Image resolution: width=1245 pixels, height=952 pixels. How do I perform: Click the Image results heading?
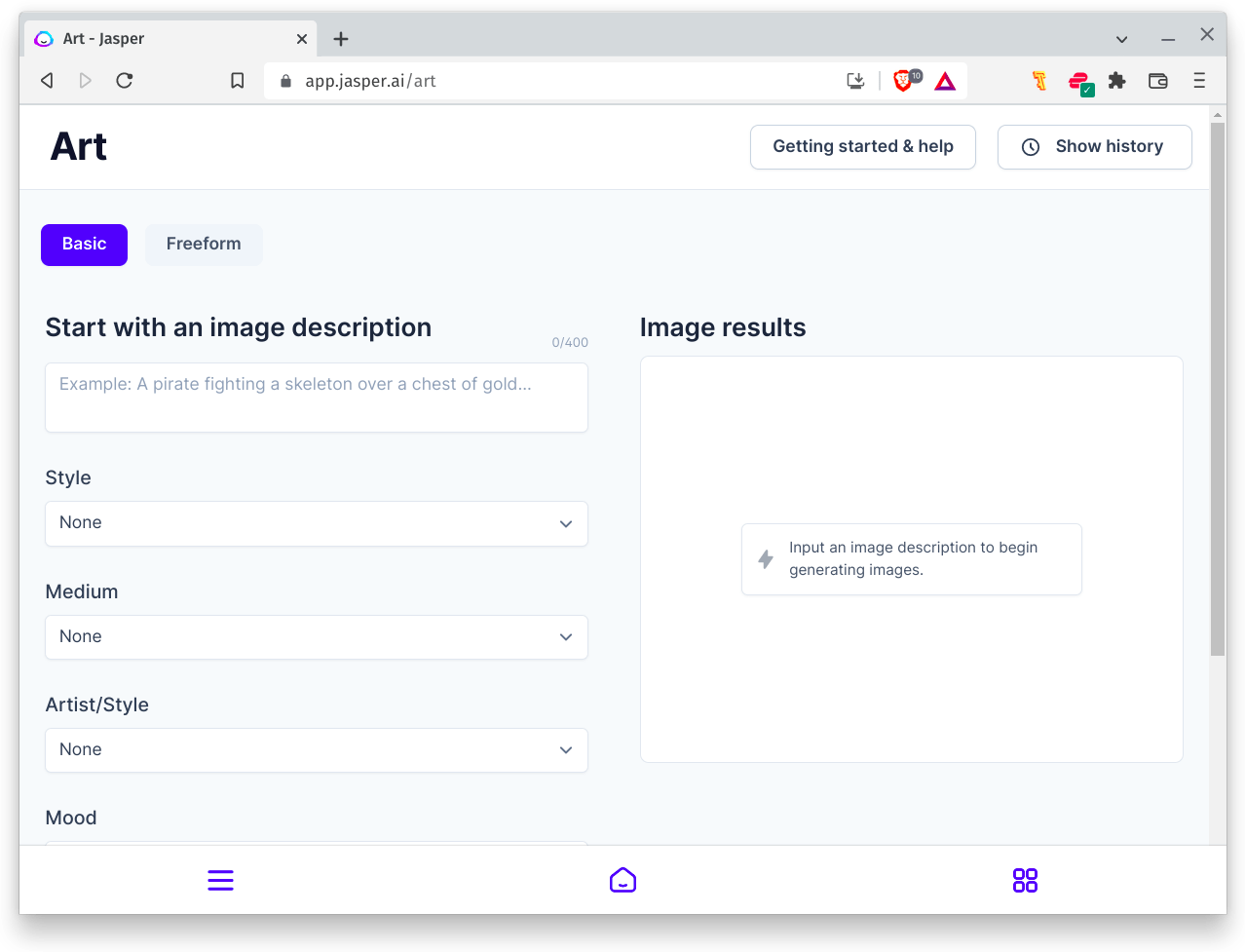[x=723, y=327]
